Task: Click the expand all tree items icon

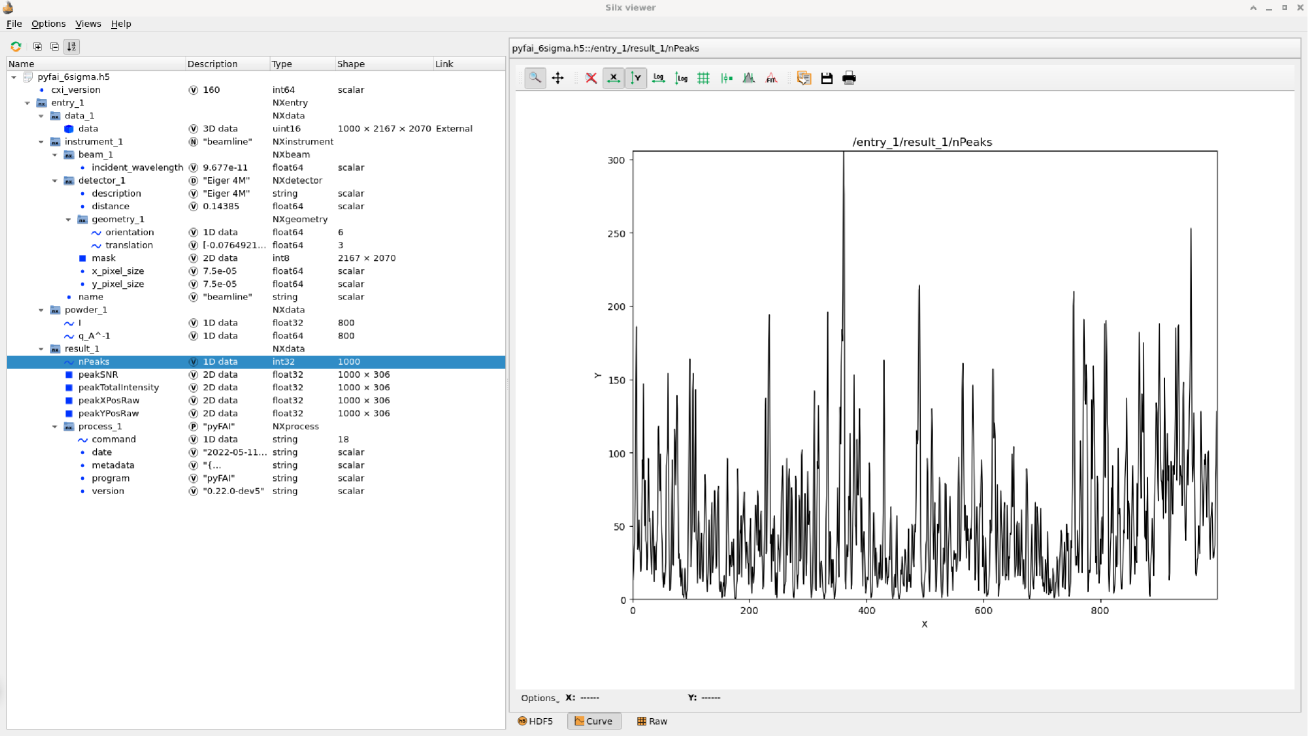Action: (38, 46)
